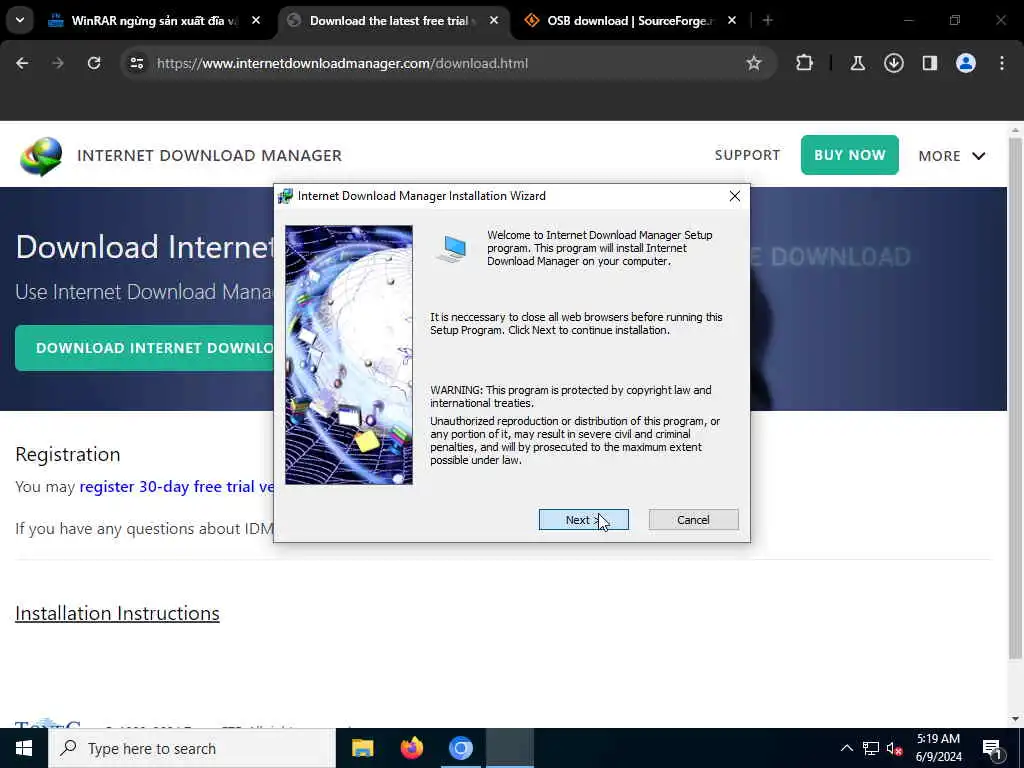
Task: Open the browser profile avatar
Action: pyautogui.click(x=965, y=63)
